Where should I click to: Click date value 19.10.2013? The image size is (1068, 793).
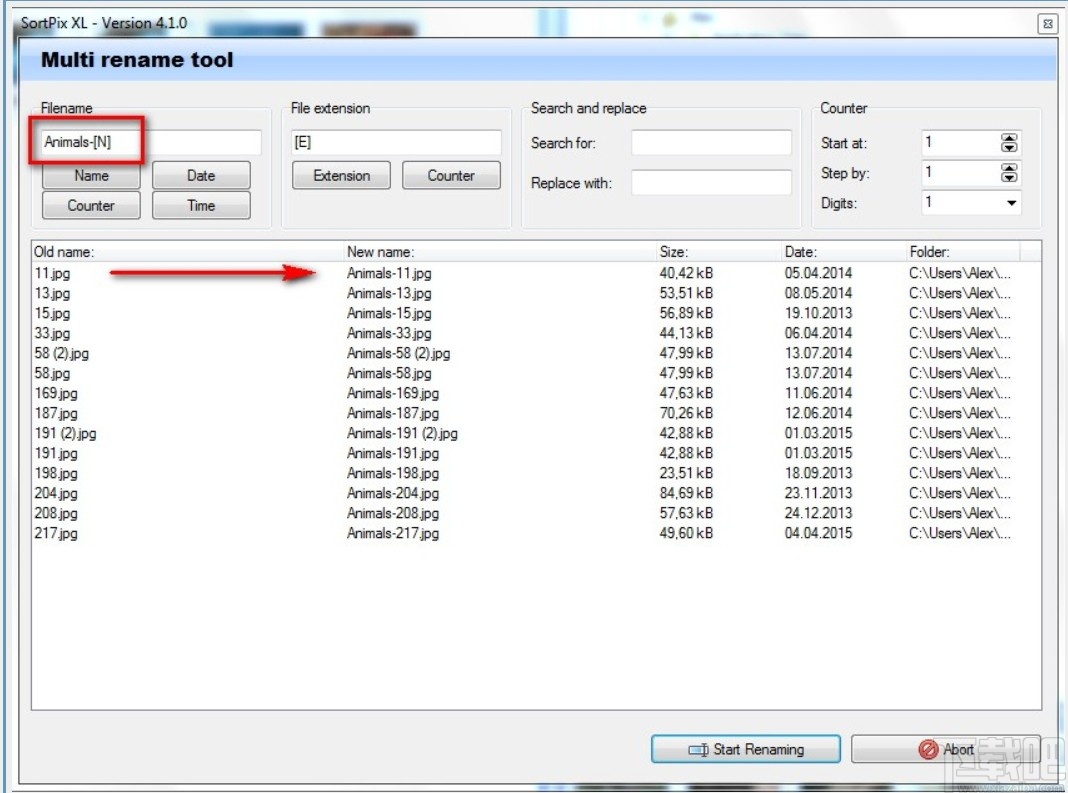pos(818,313)
